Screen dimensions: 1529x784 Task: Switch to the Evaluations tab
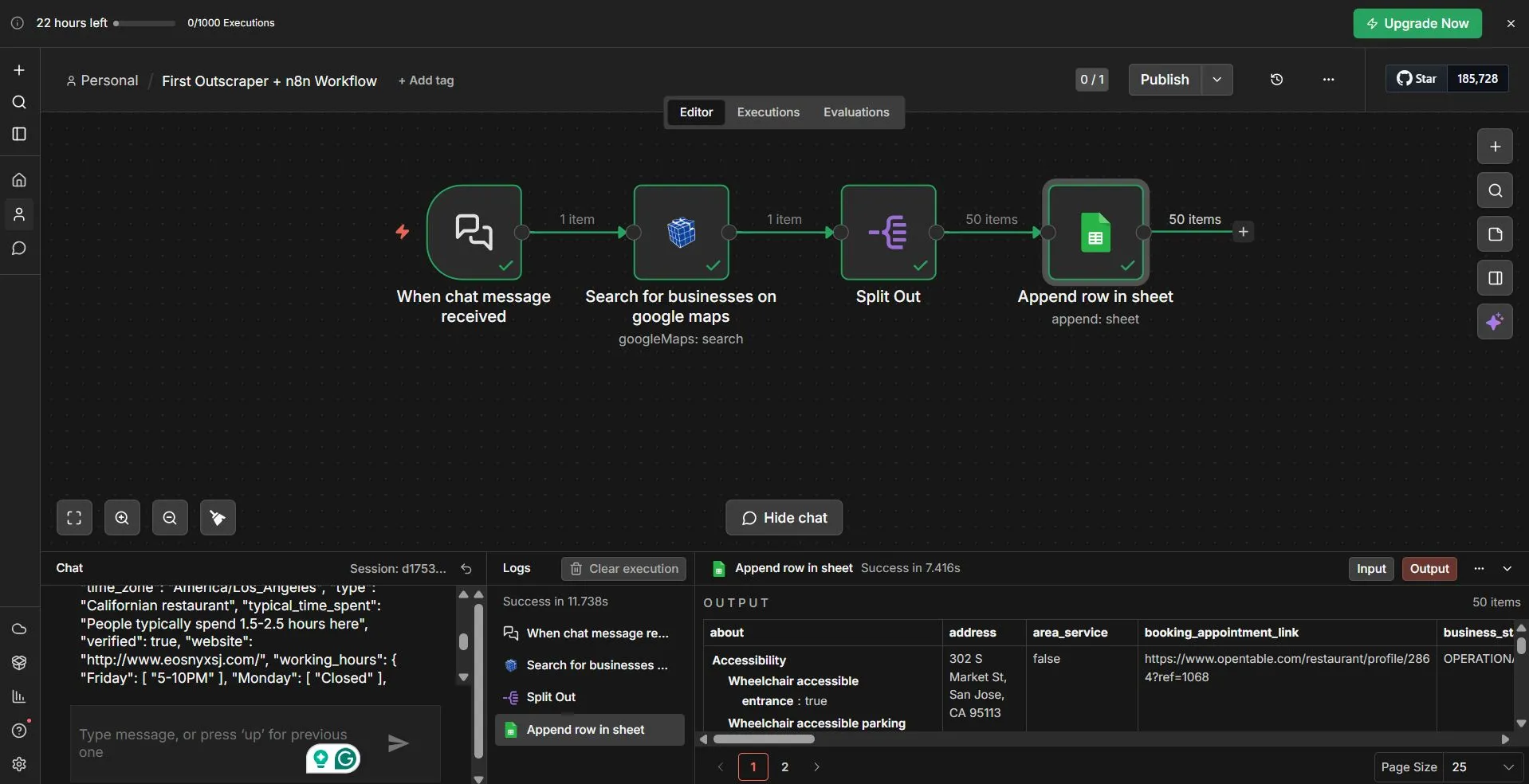point(856,112)
